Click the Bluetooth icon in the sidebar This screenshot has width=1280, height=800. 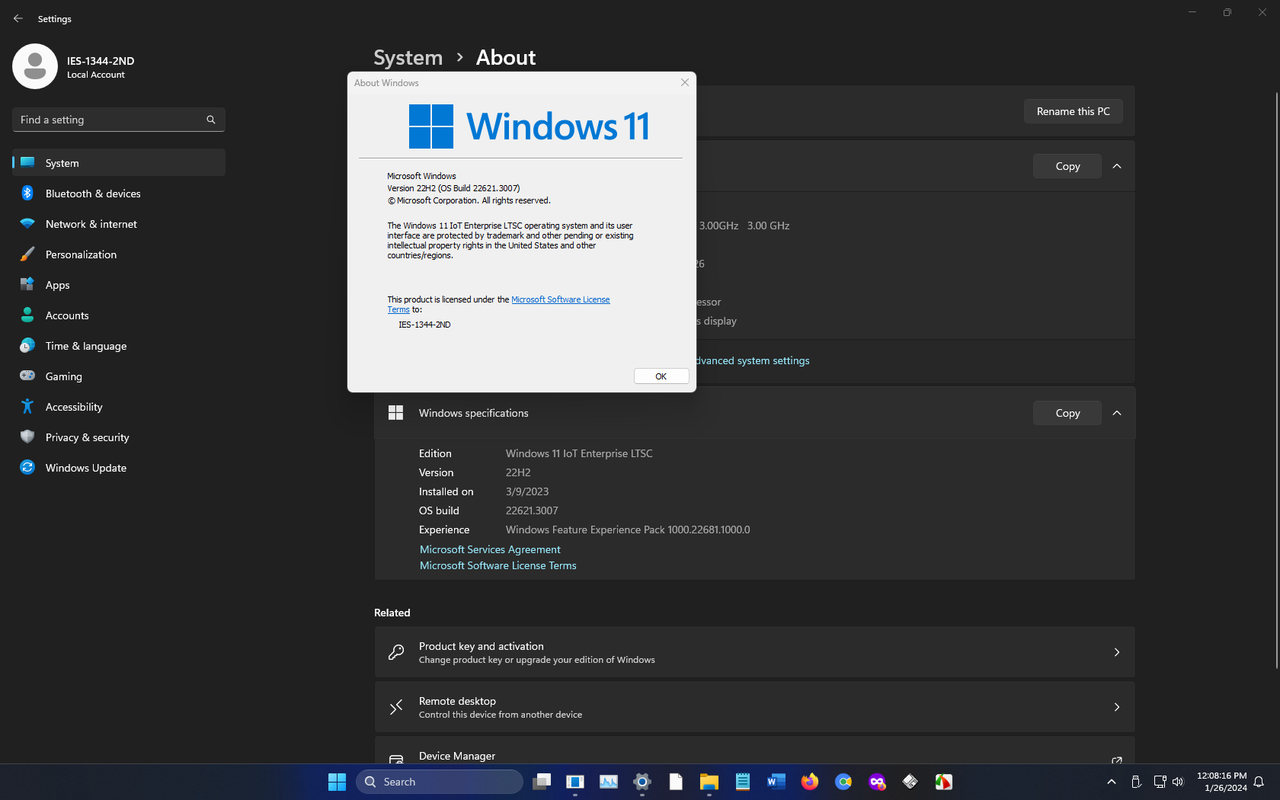click(27, 194)
